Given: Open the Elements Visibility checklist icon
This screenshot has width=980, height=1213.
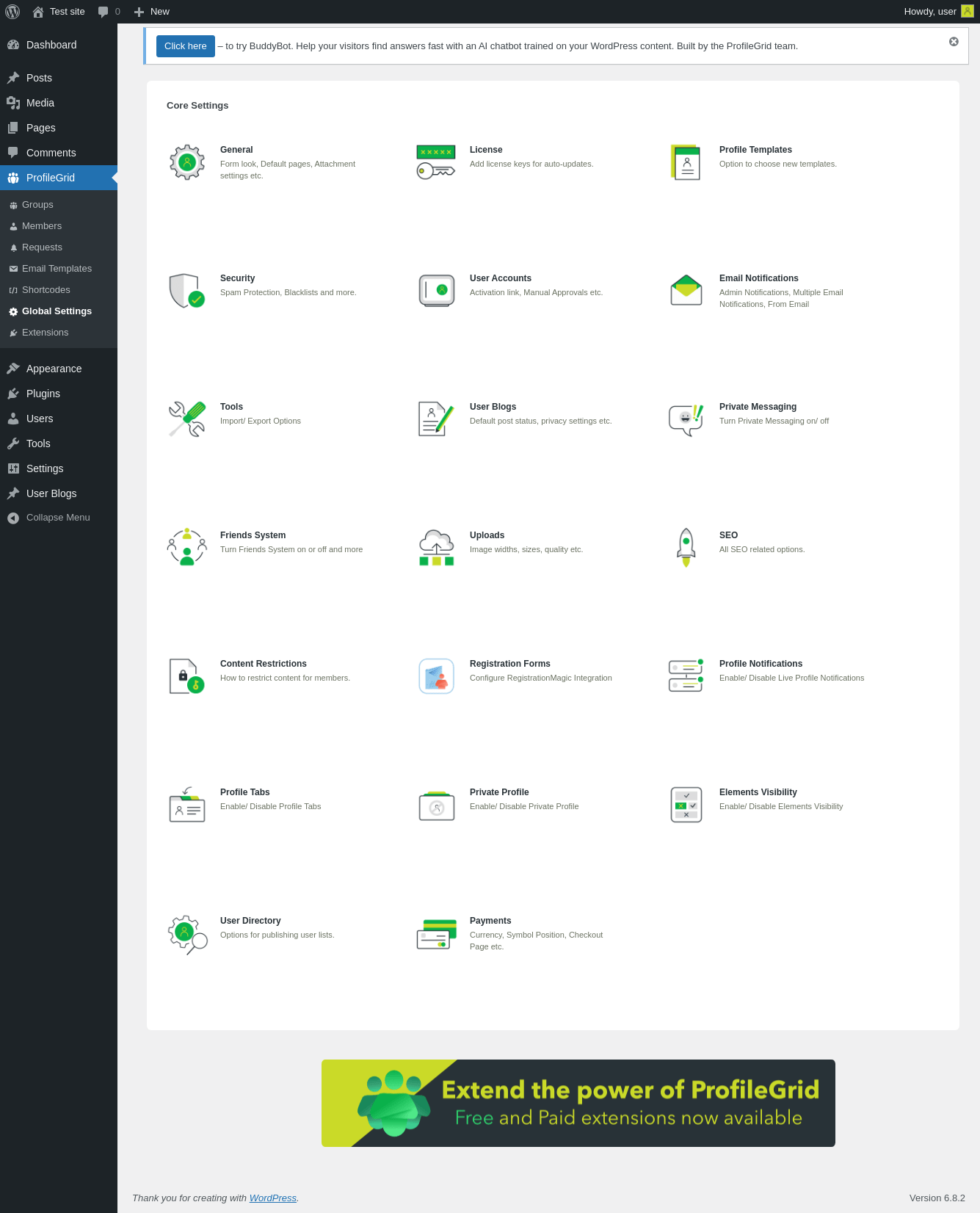Looking at the screenshot, I should point(686,805).
